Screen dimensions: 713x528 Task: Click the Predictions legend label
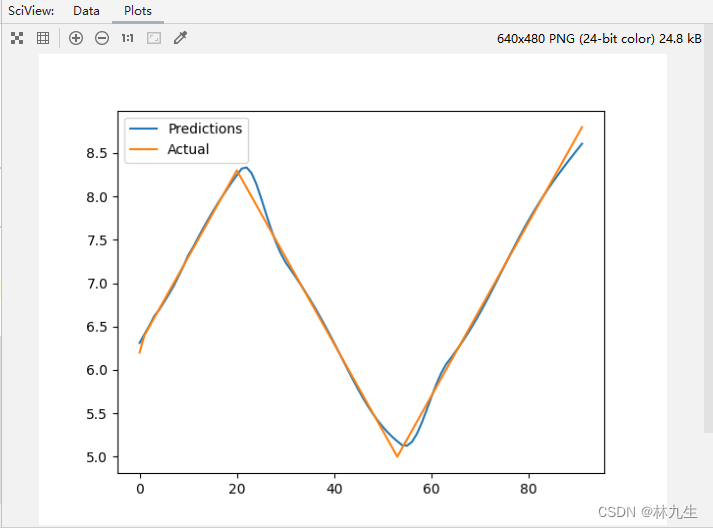(x=205, y=129)
